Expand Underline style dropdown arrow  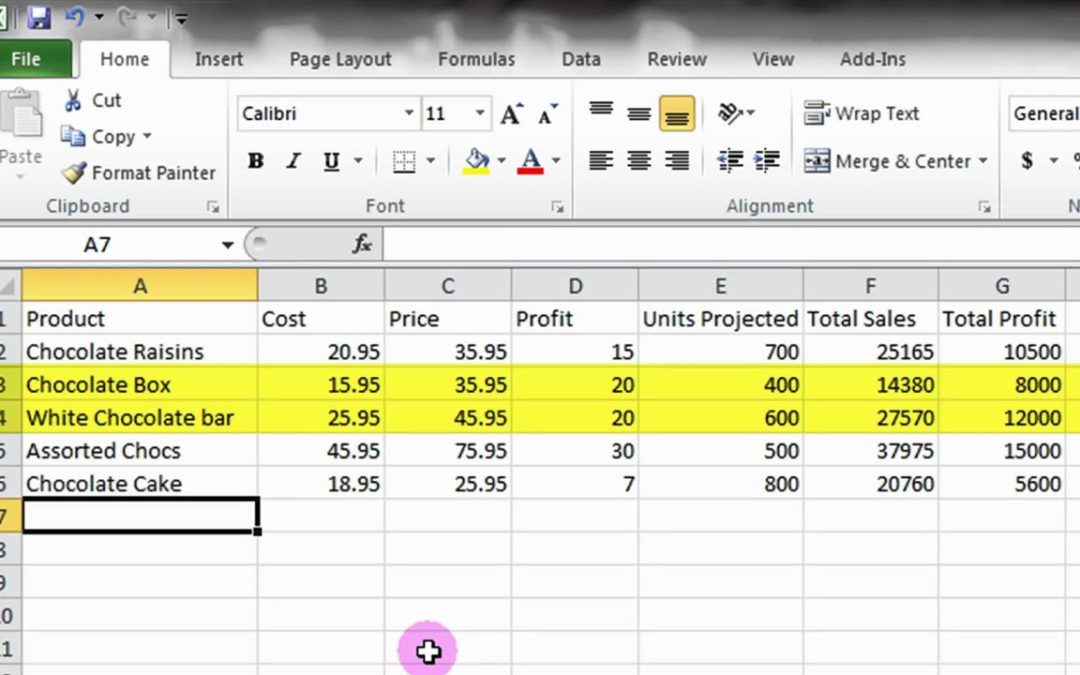(358, 161)
